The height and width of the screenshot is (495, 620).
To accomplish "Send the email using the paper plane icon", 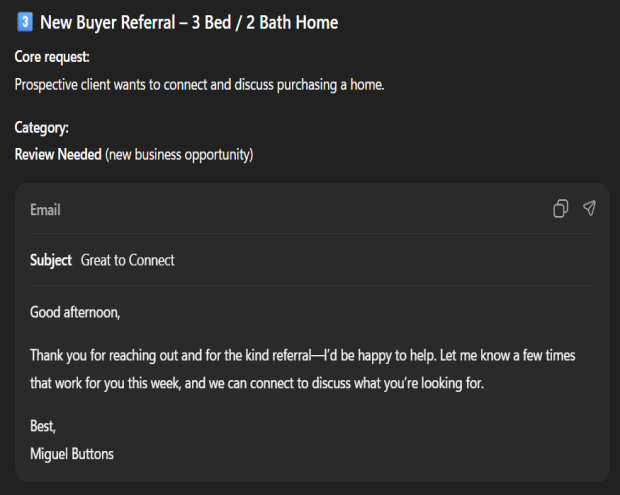I will pyautogui.click(x=590, y=209).
